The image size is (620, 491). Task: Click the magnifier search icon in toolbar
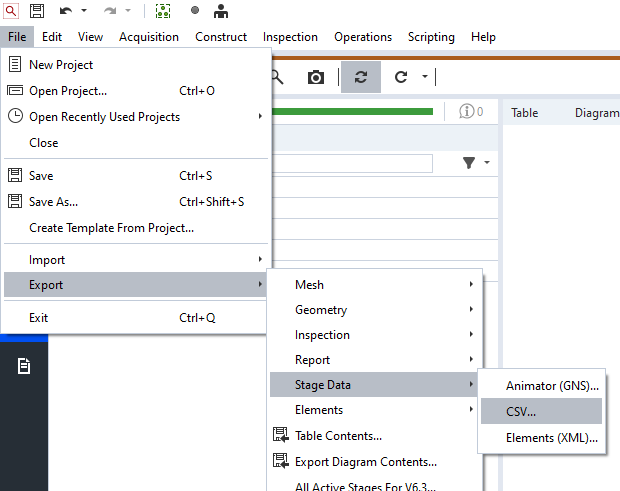tap(277, 77)
